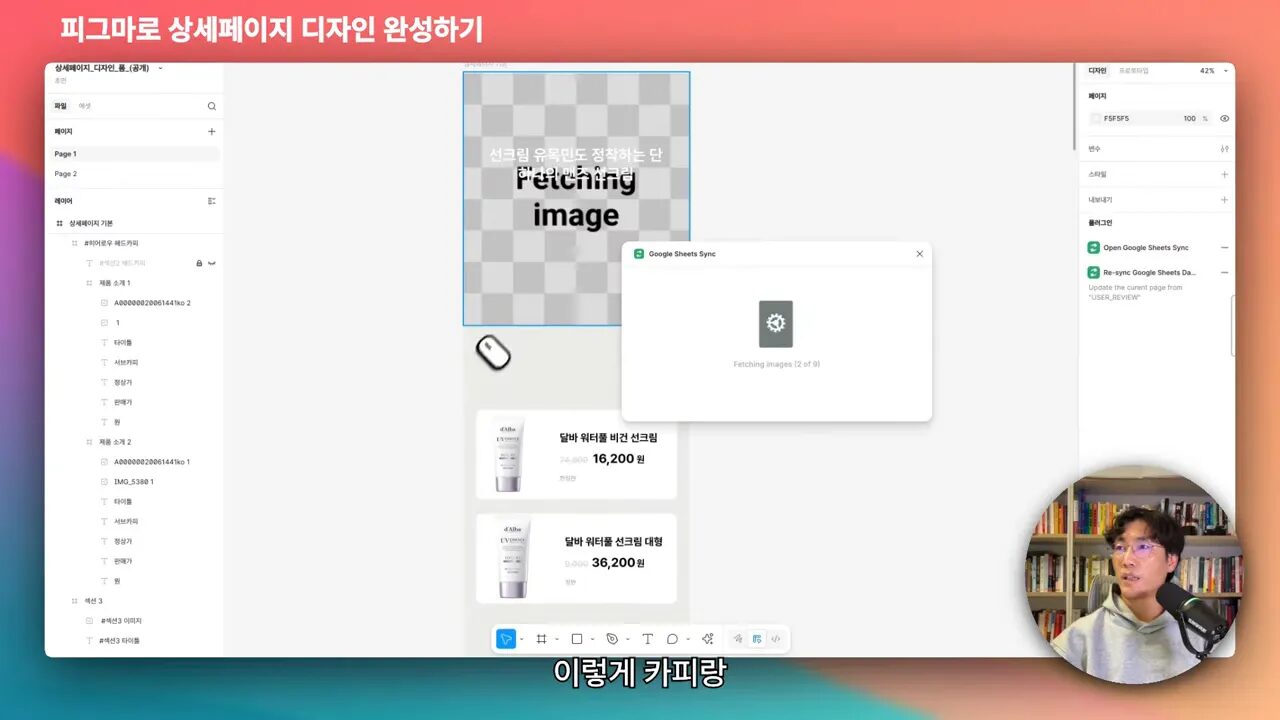Screen dimensions: 1280x720
Task: Select the Comment tool
Action: (x=672, y=639)
